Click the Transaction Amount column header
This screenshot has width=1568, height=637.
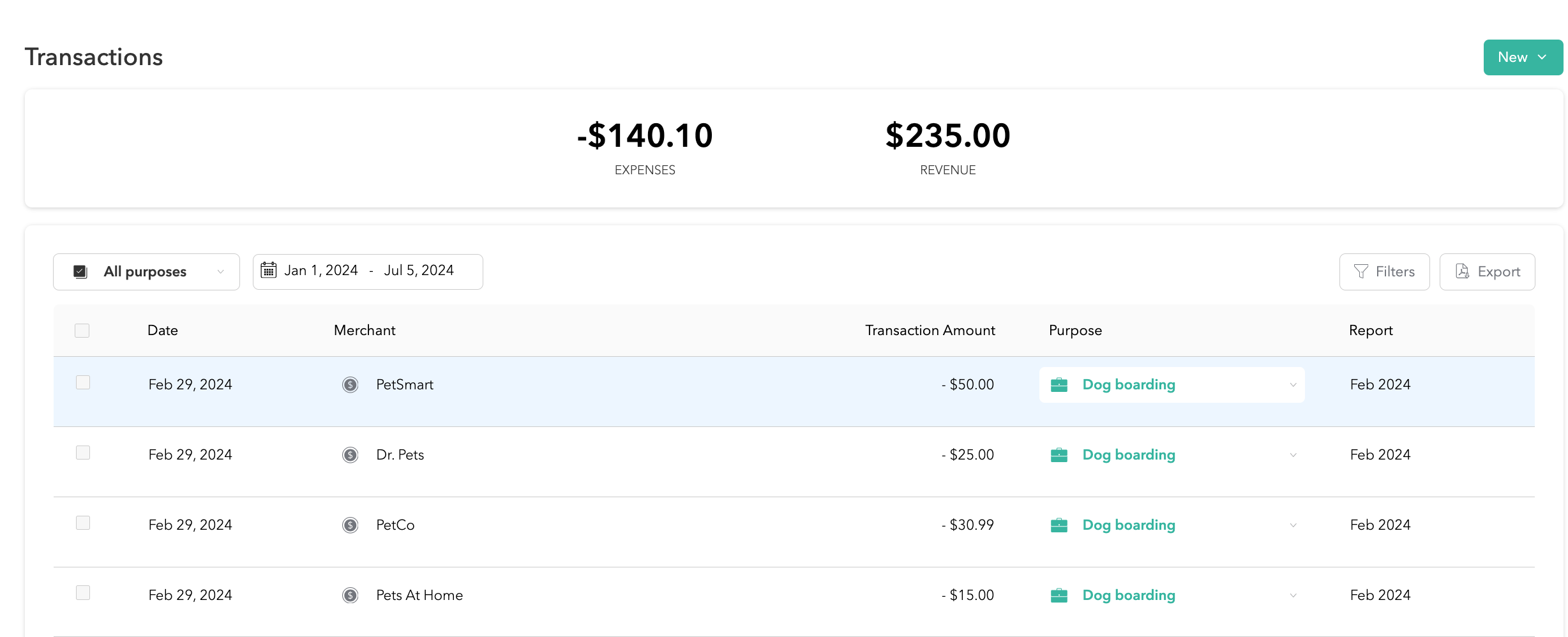click(x=930, y=331)
